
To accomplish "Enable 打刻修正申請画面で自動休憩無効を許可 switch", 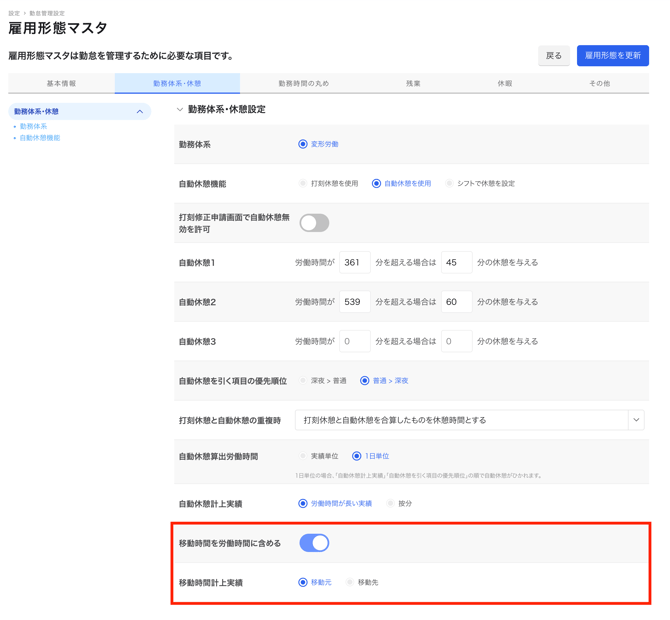I will click(x=314, y=223).
